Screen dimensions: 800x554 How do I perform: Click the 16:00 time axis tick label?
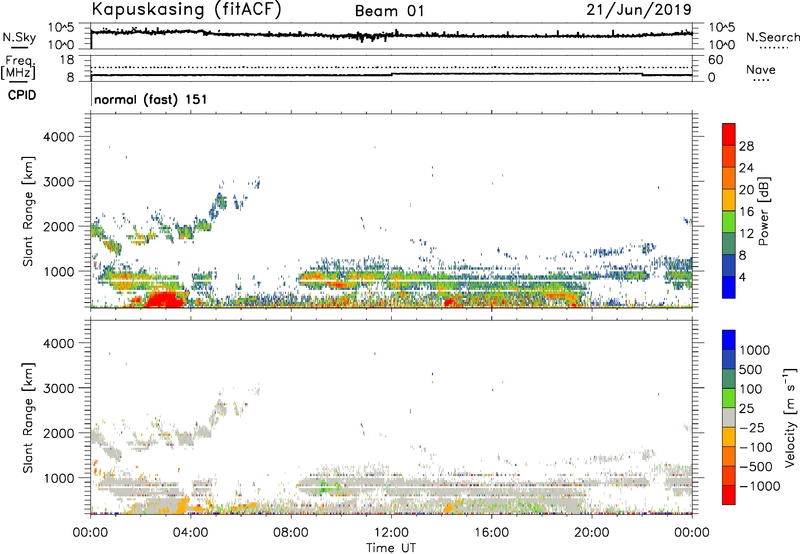click(x=491, y=533)
